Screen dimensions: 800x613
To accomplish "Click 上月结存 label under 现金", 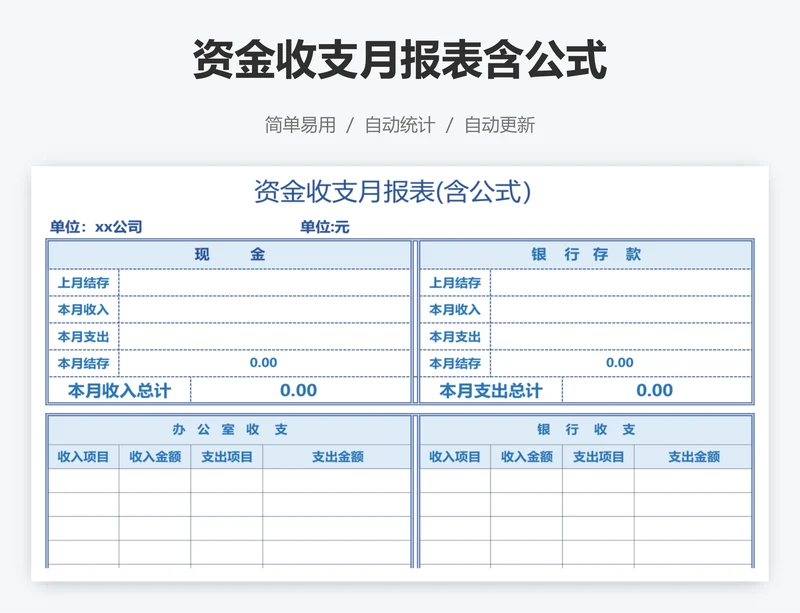I will [83, 283].
